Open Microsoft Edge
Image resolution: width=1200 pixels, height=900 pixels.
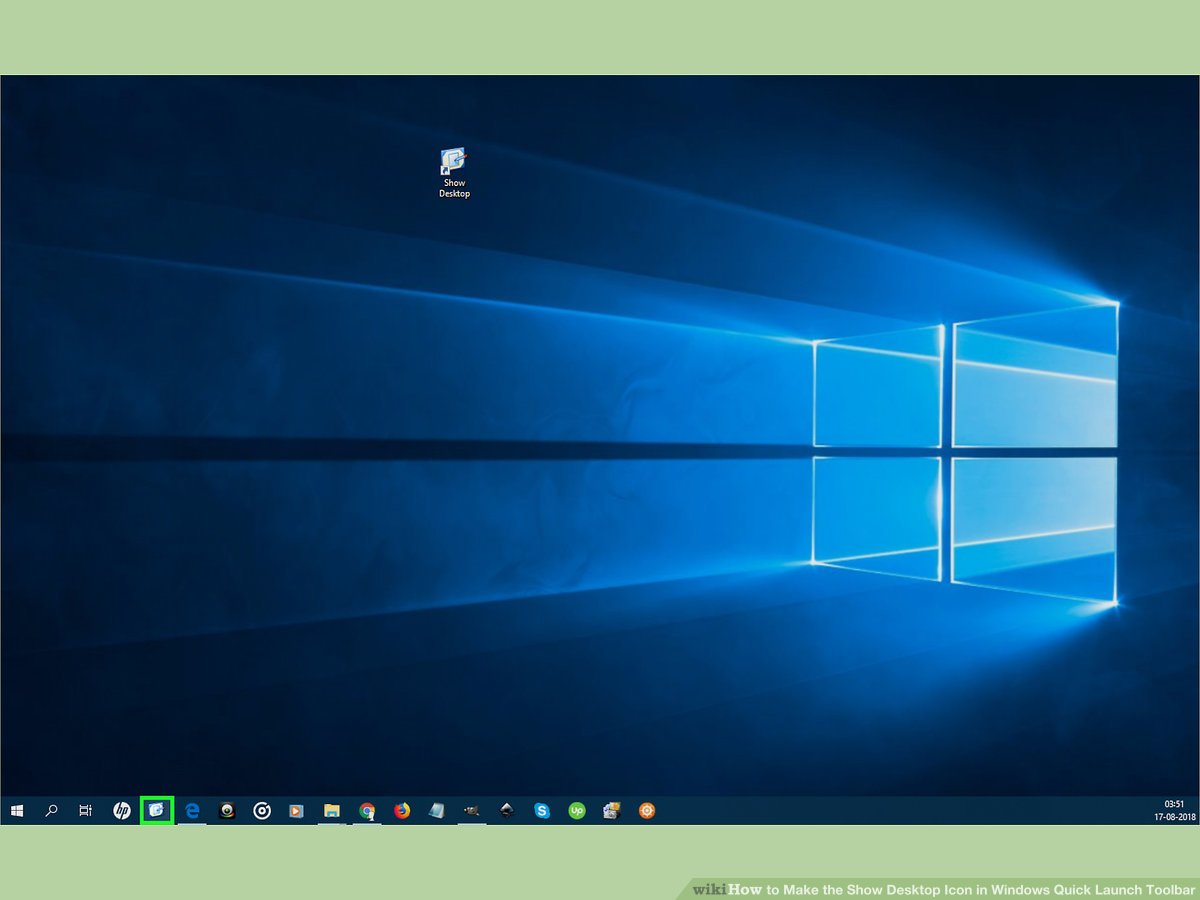[192, 810]
